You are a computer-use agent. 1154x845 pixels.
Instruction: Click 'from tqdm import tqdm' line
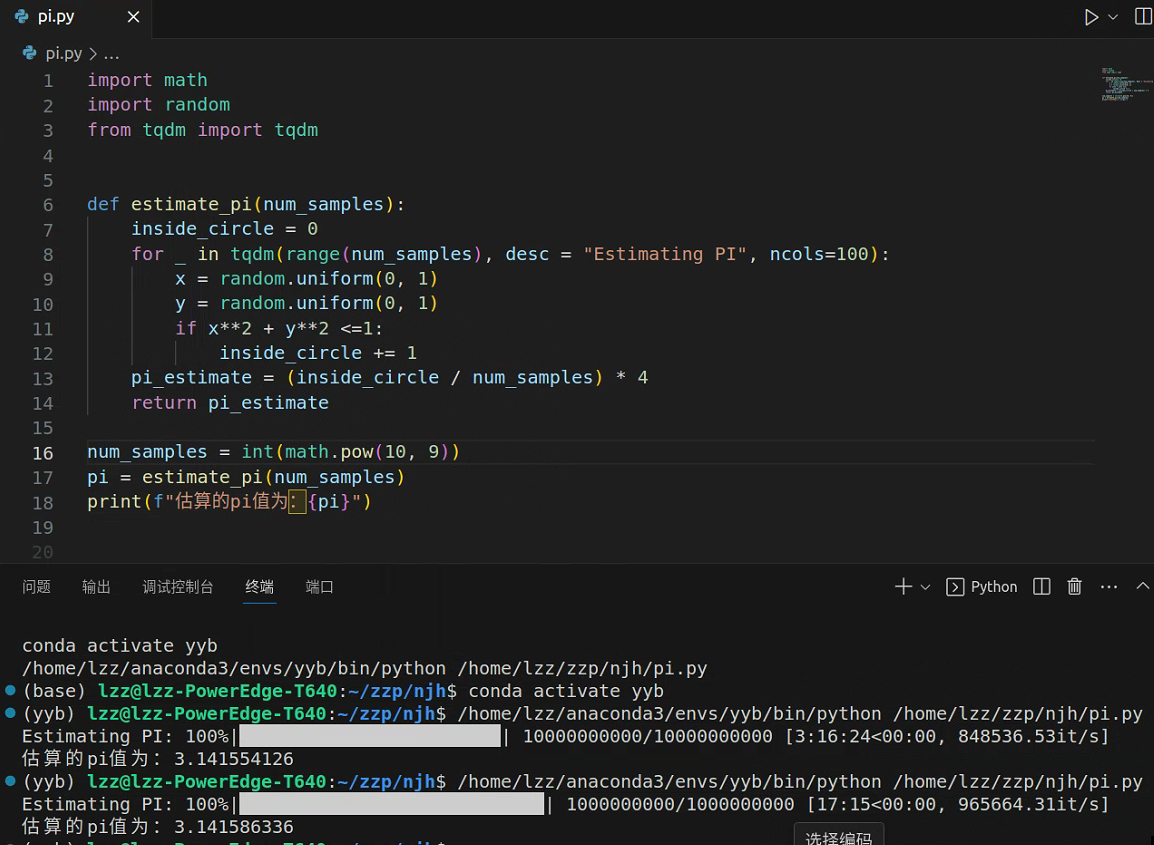(x=202, y=130)
